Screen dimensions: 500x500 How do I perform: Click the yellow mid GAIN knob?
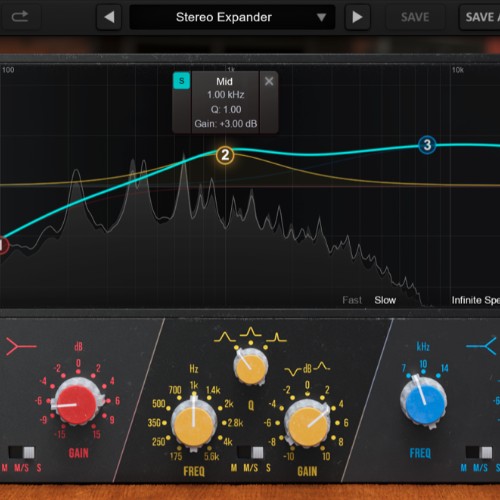307,425
